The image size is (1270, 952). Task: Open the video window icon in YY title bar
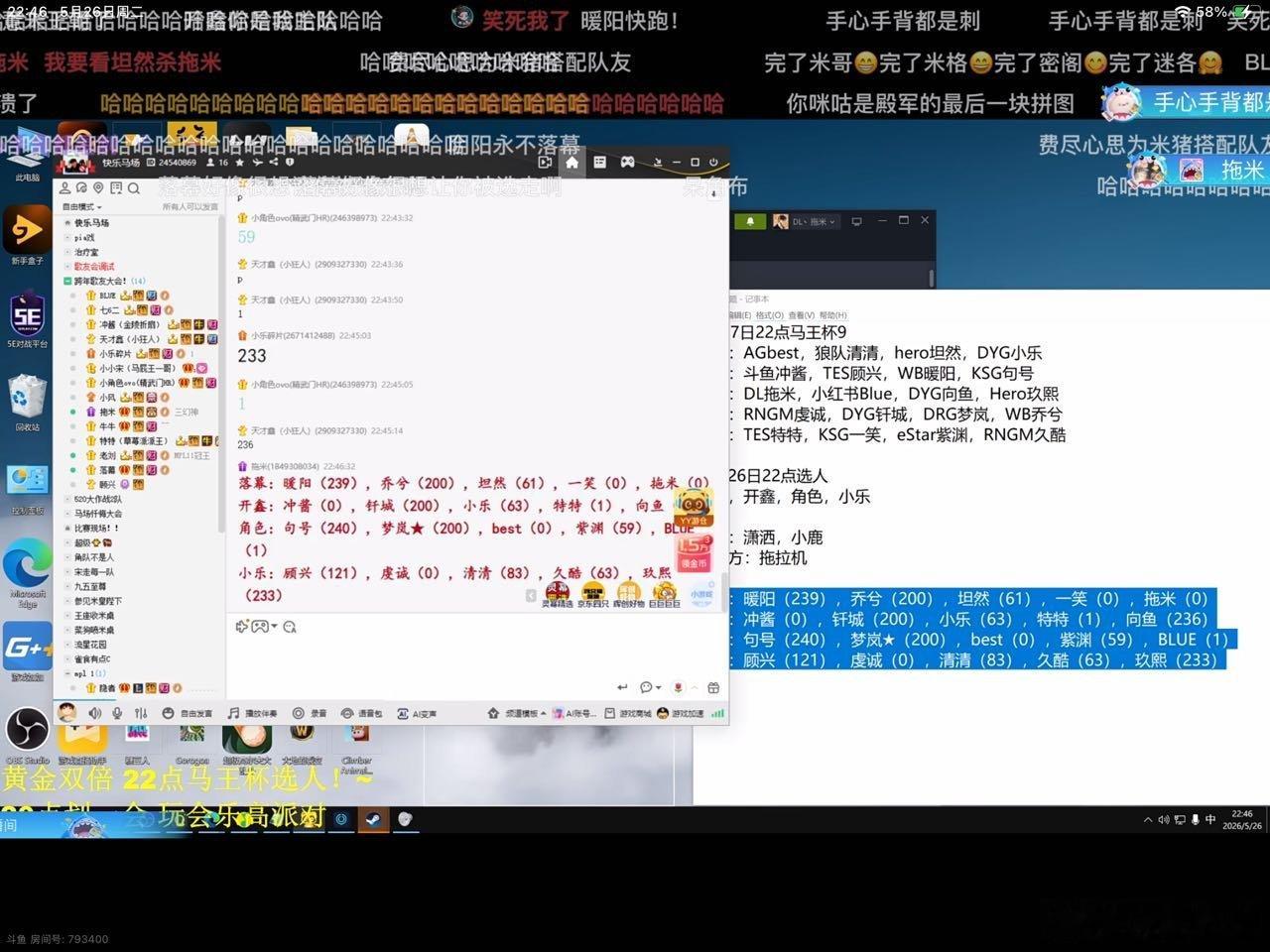[545, 162]
